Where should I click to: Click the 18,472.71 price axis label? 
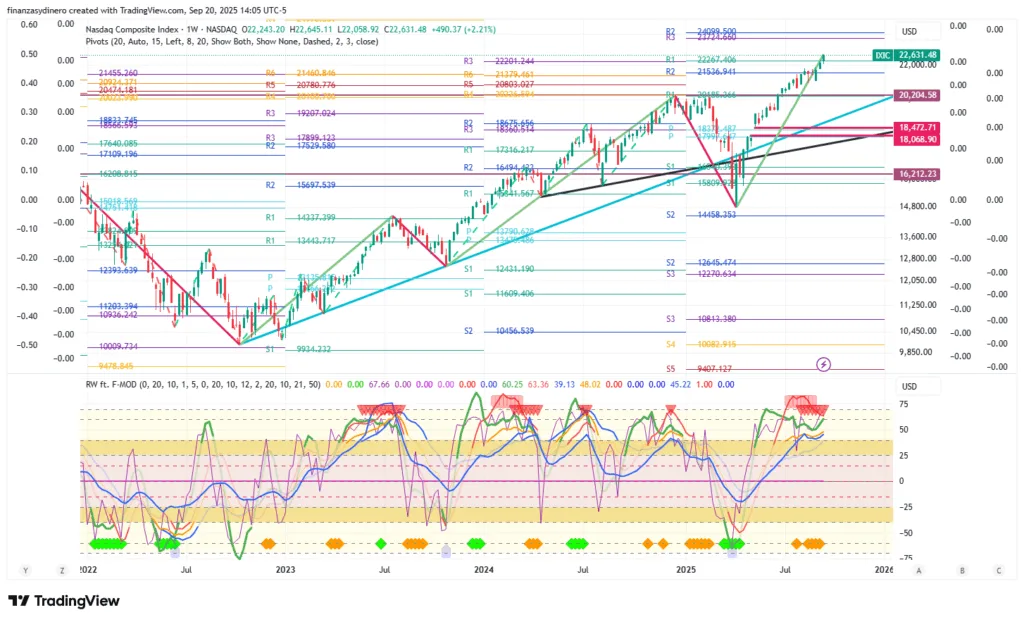click(918, 127)
